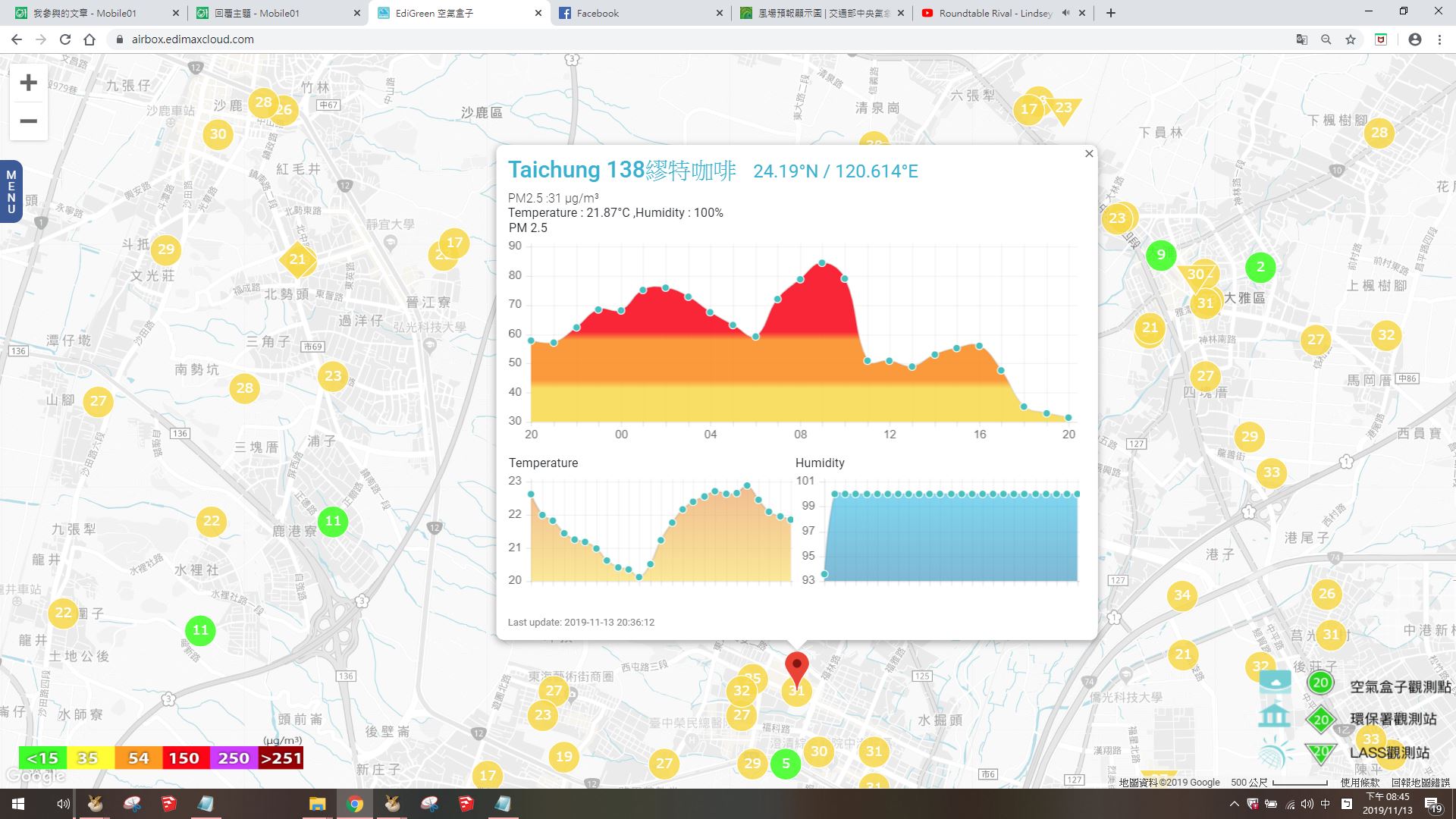Select the green <15 legend swatch
Screen dimensions: 1456x819
(42, 758)
